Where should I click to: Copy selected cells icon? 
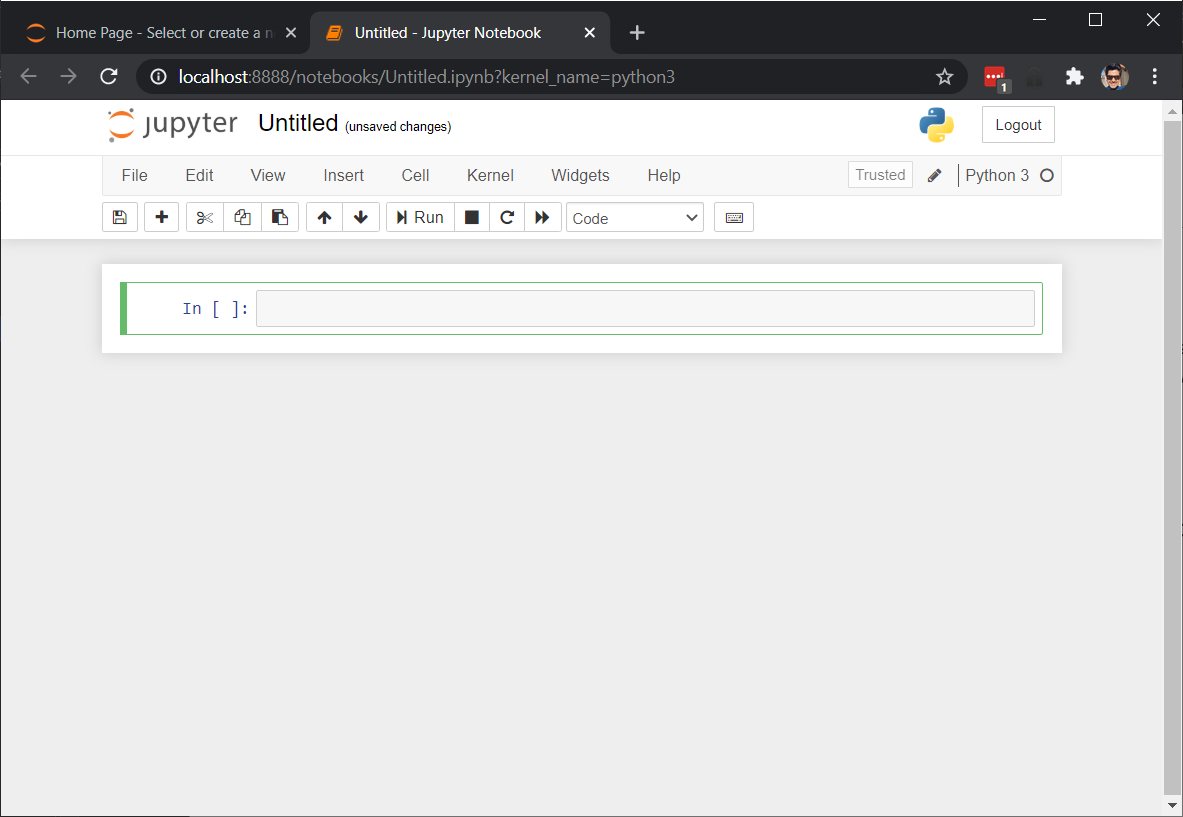coord(242,217)
